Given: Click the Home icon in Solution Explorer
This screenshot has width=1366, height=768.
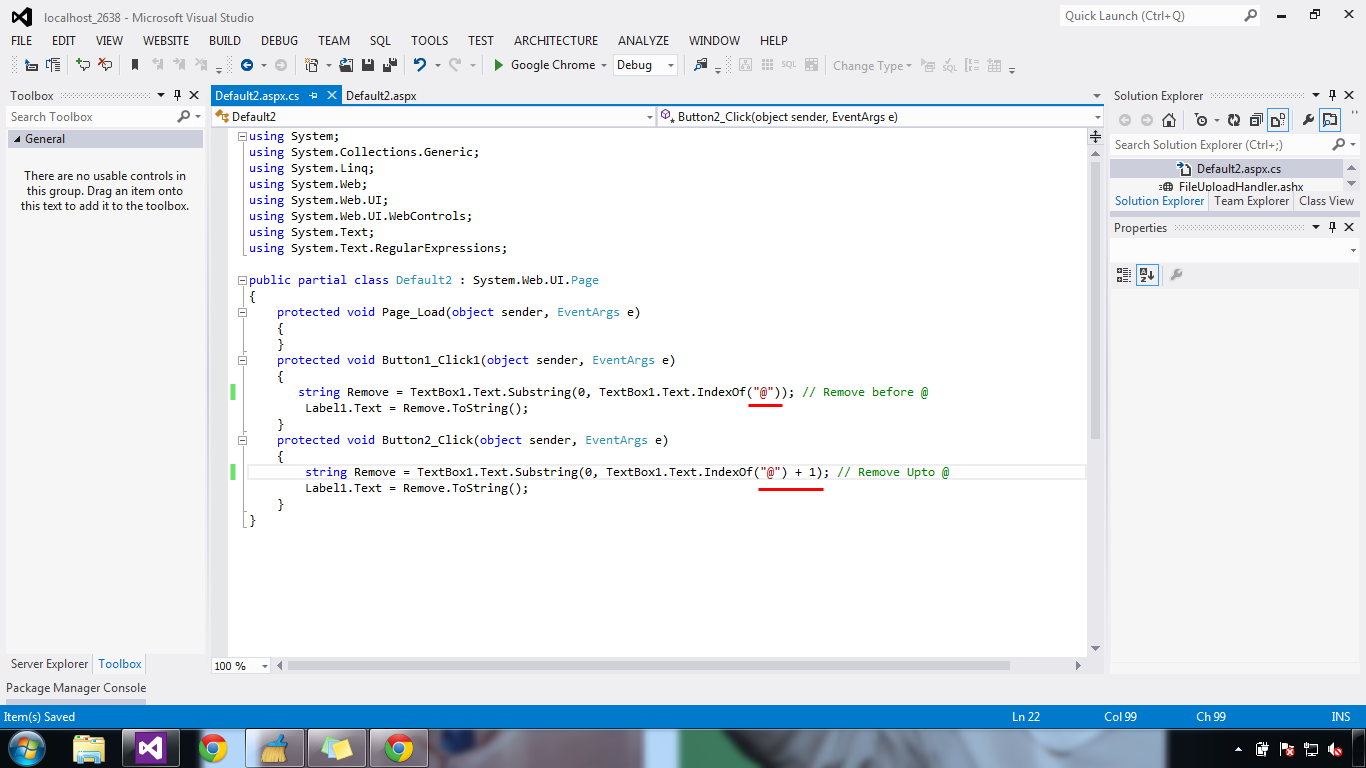Looking at the screenshot, I should tap(1168, 119).
